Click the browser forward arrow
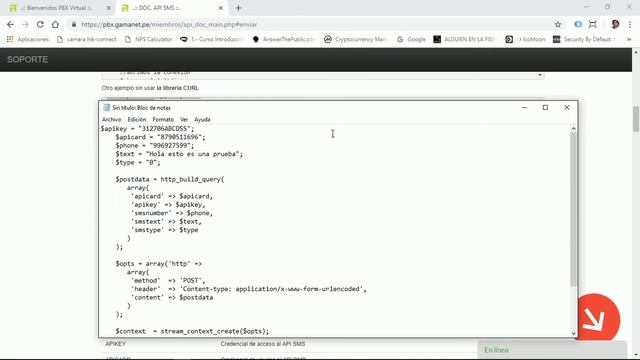This screenshot has width=640, height=360. (x=25, y=24)
